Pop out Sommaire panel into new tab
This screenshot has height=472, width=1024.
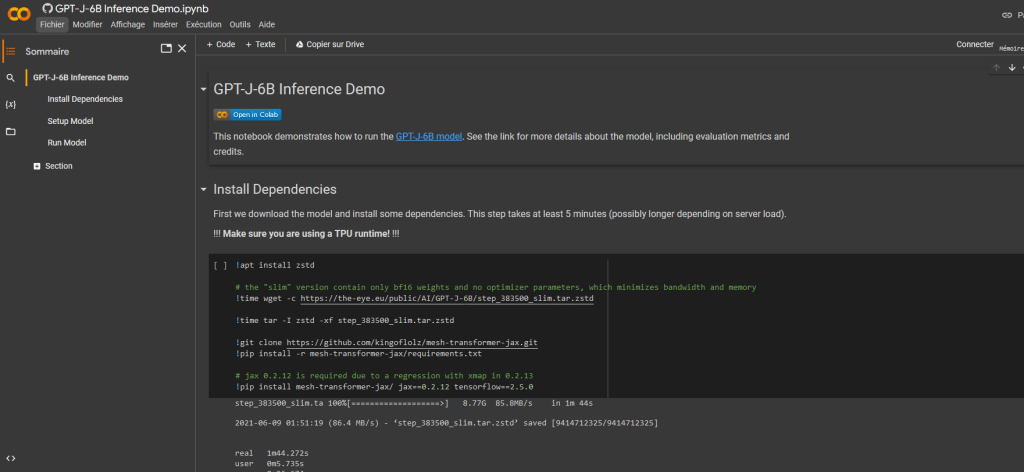pos(166,49)
